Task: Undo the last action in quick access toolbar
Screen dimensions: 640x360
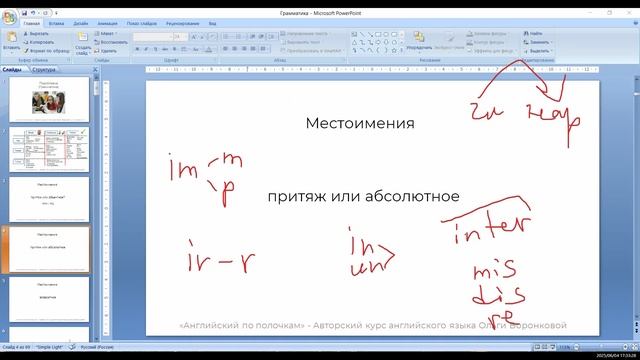Action: click(33, 13)
